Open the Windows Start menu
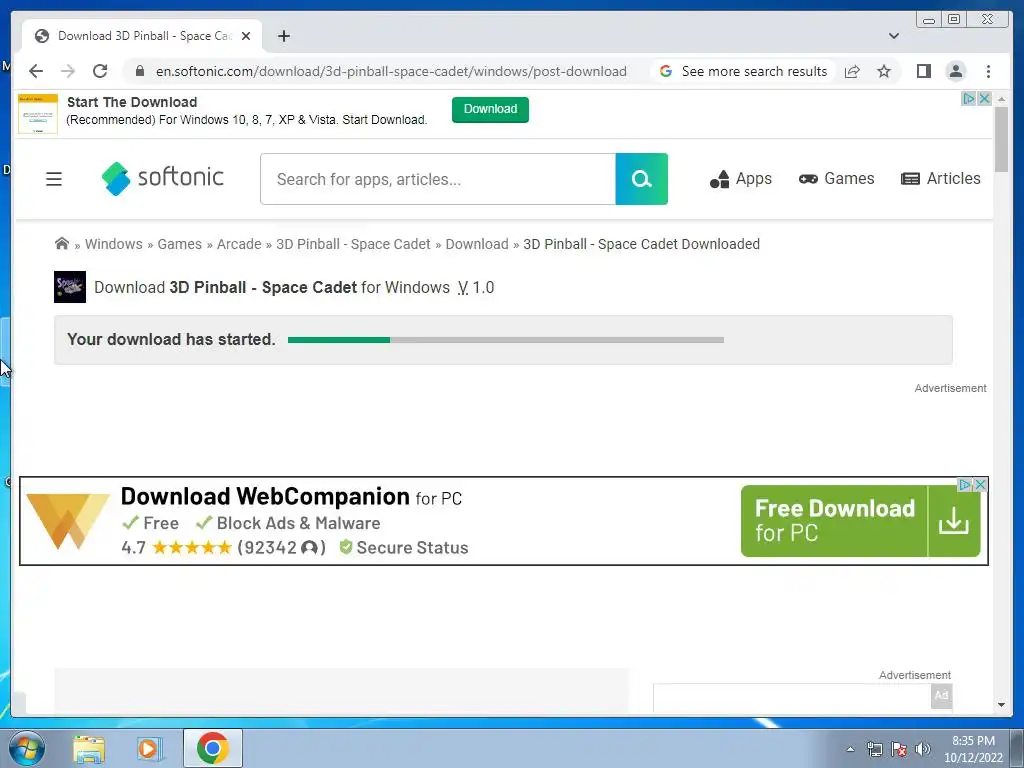This screenshot has width=1024, height=768. click(27, 748)
